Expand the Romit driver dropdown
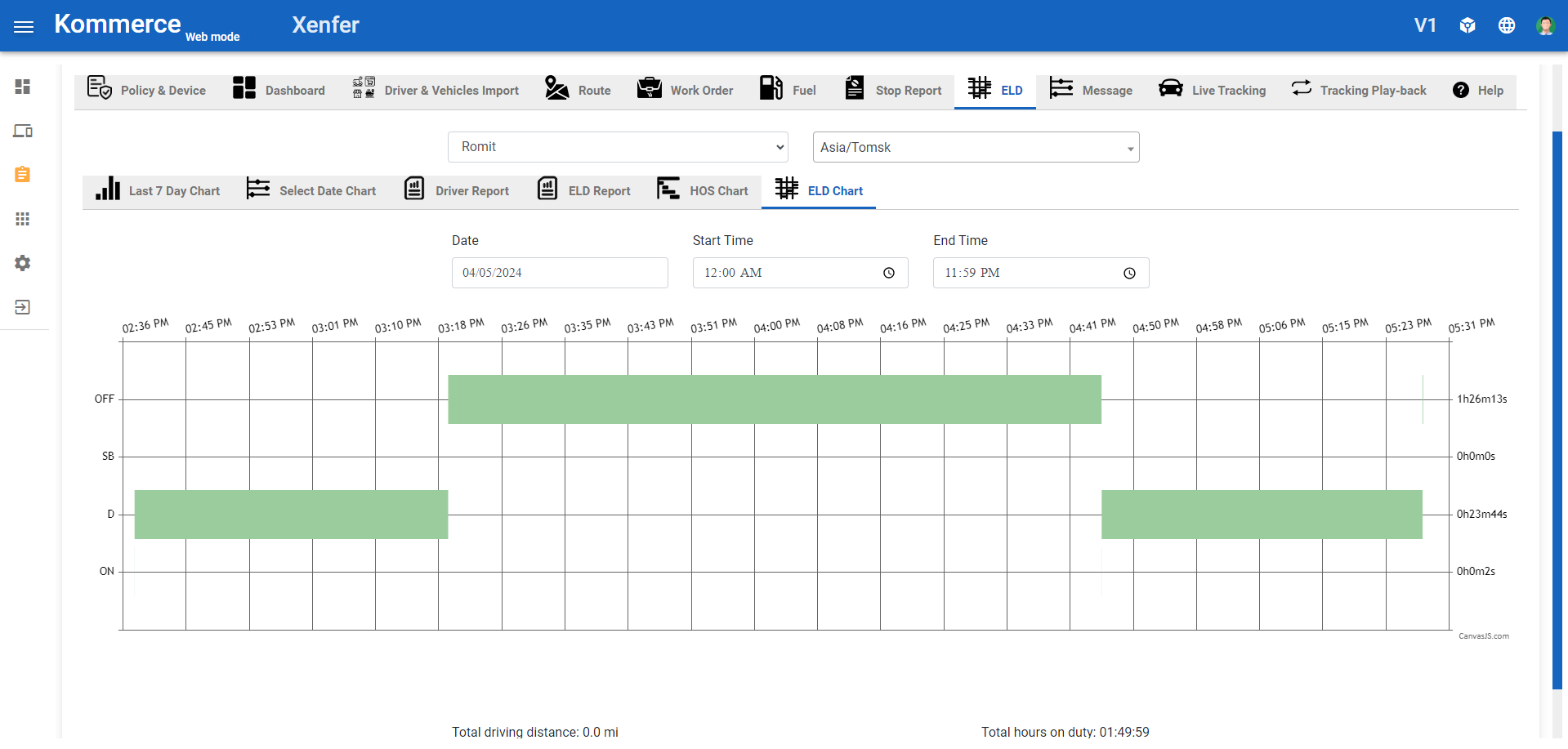Image resolution: width=1568 pixels, height=749 pixels. (618, 147)
